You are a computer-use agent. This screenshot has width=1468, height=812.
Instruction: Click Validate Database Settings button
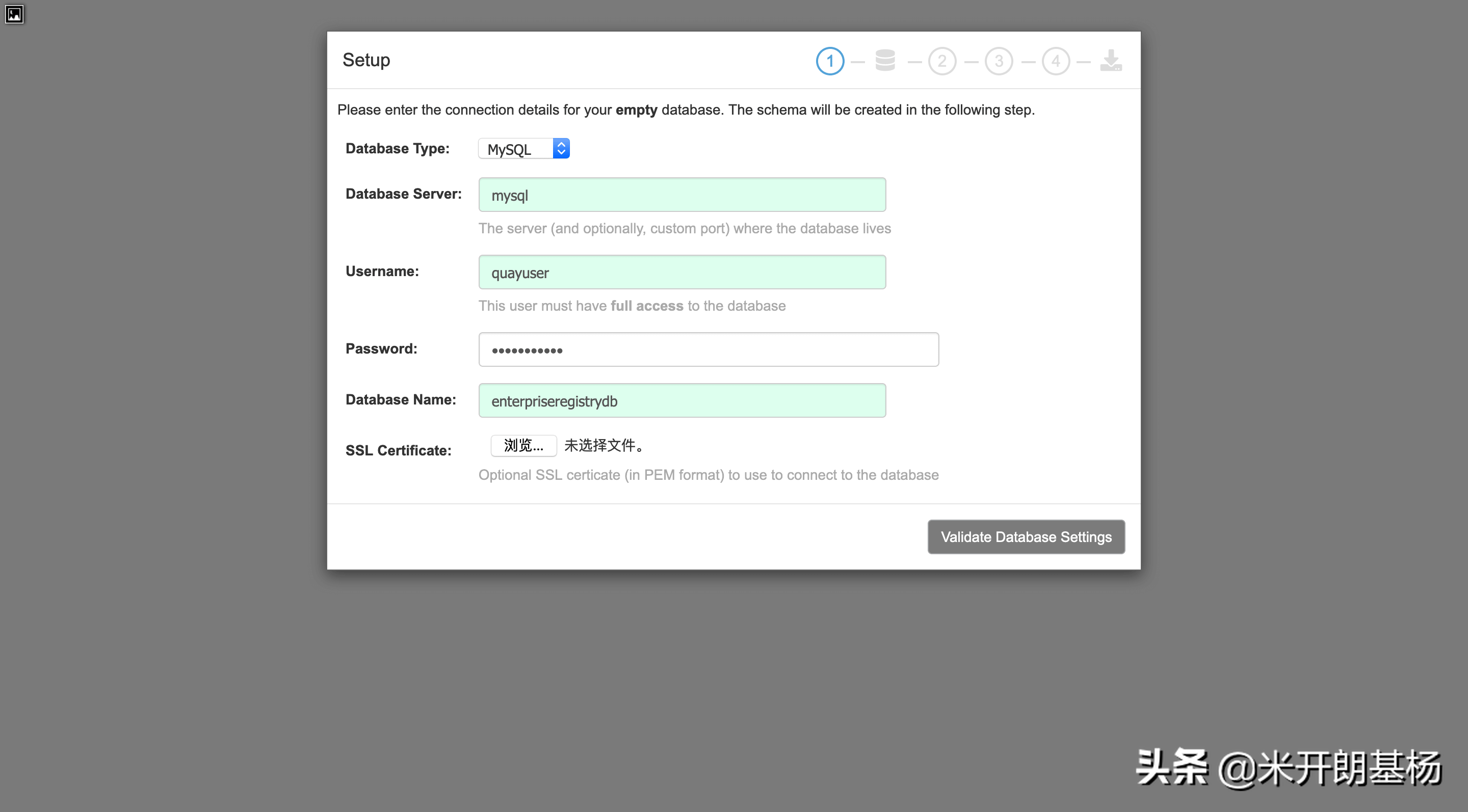1026,537
